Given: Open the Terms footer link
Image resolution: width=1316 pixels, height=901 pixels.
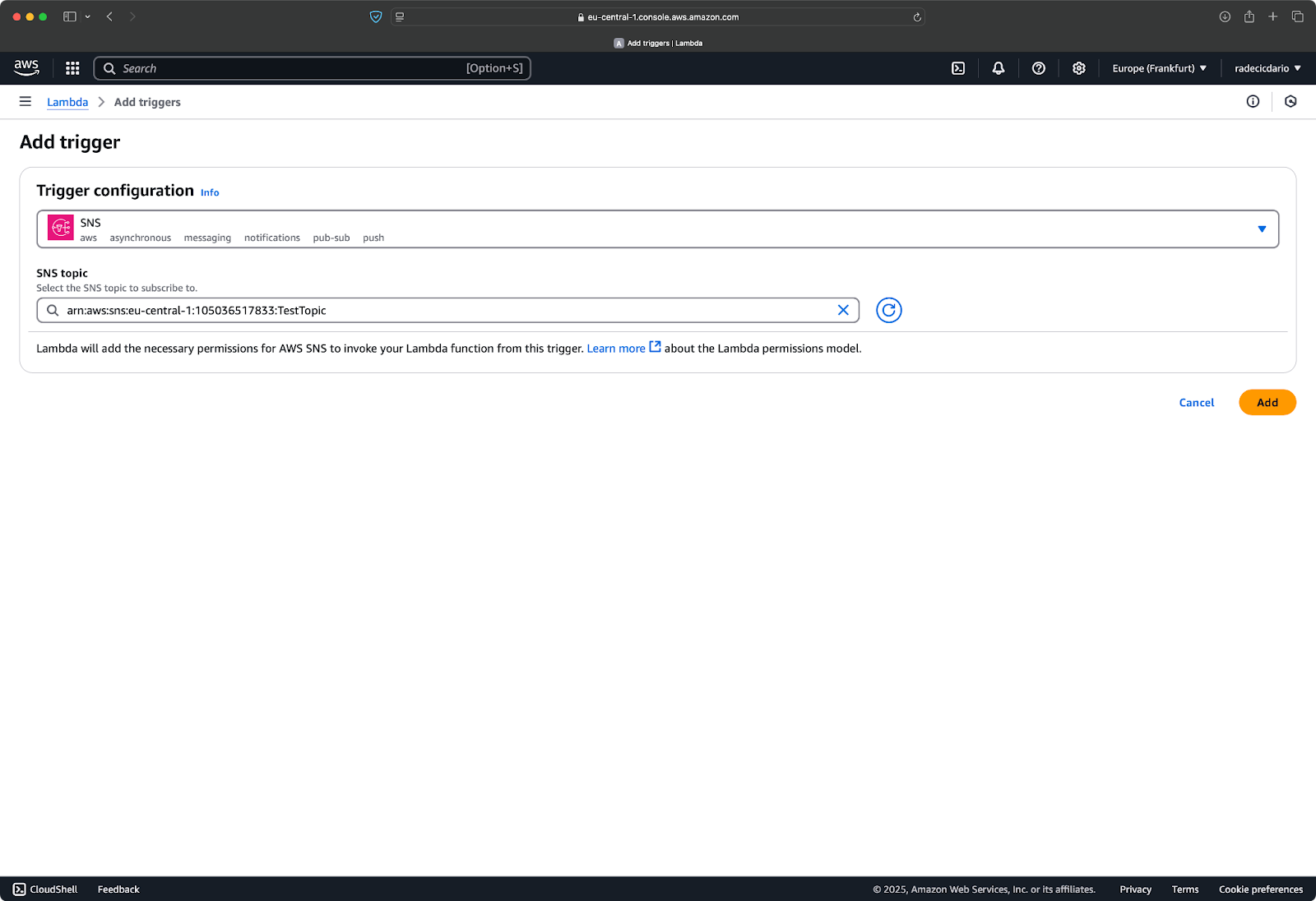Looking at the screenshot, I should pyautogui.click(x=1185, y=889).
